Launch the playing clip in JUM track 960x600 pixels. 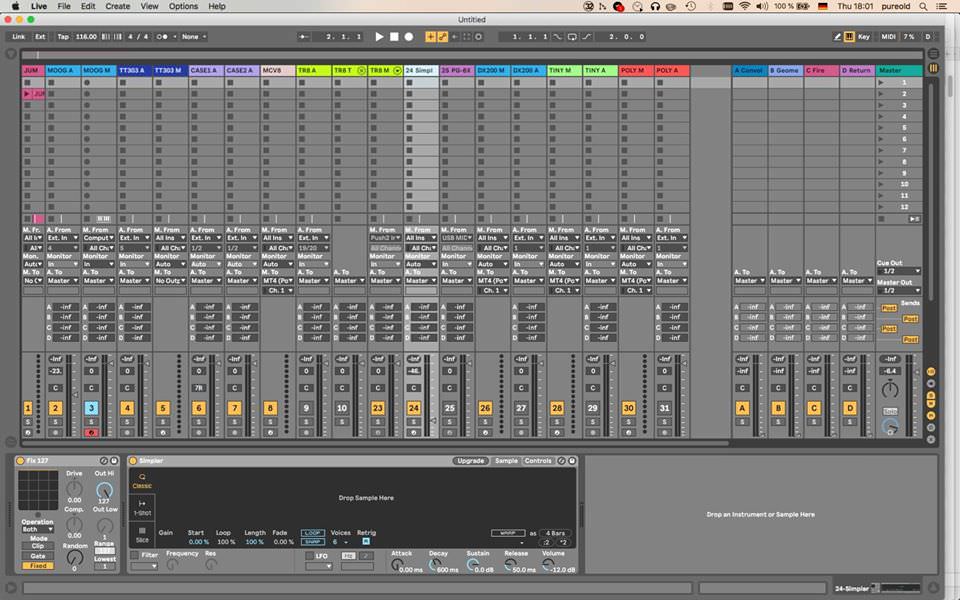(27, 94)
